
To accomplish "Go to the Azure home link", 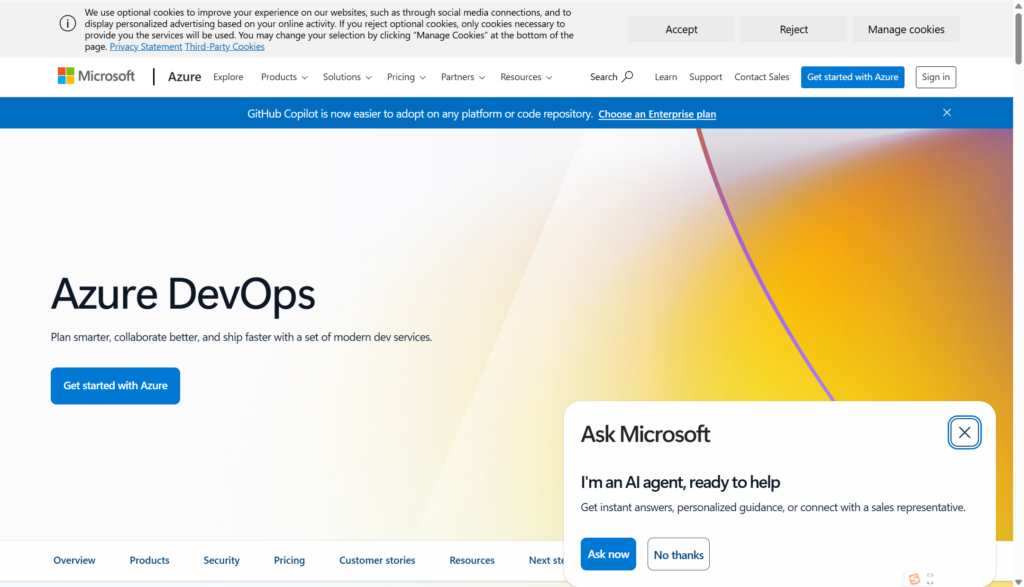I will coord(184,77).
